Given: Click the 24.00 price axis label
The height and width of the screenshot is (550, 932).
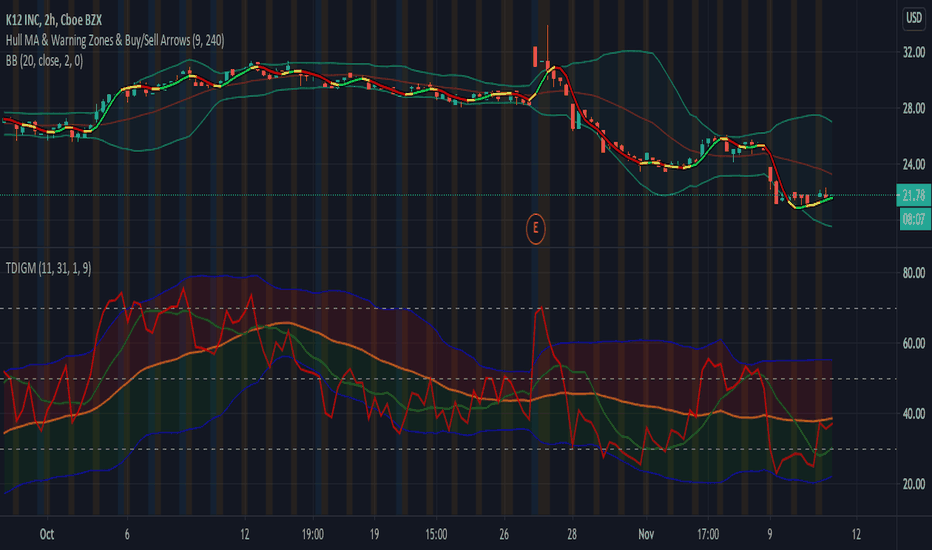Looking at the screenshot, I should click(914, 164).
